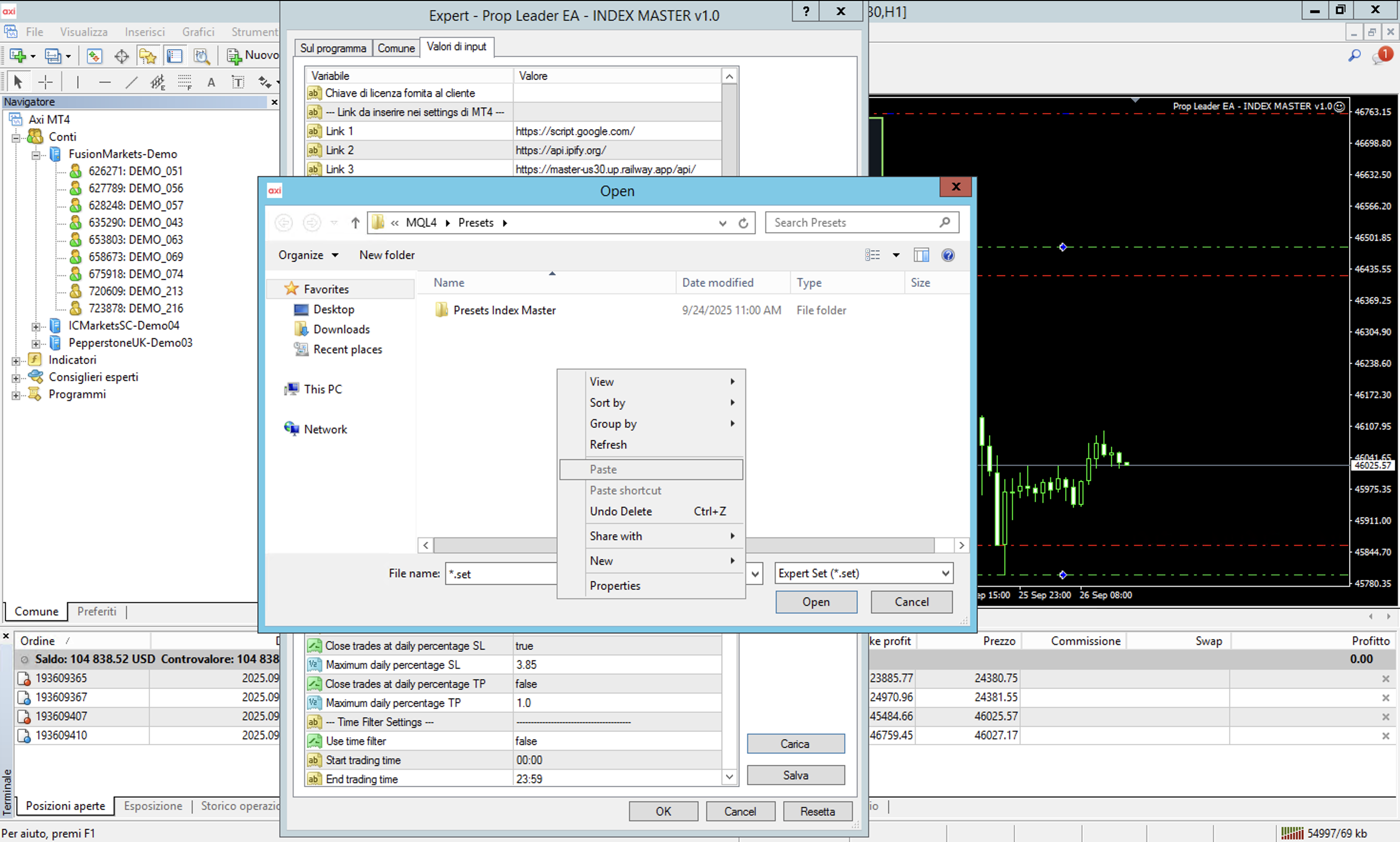The height and width of the screenshot is (842, 1400).
Task: Open the Strategy Tester icon
Action: [x=201, y=56]
